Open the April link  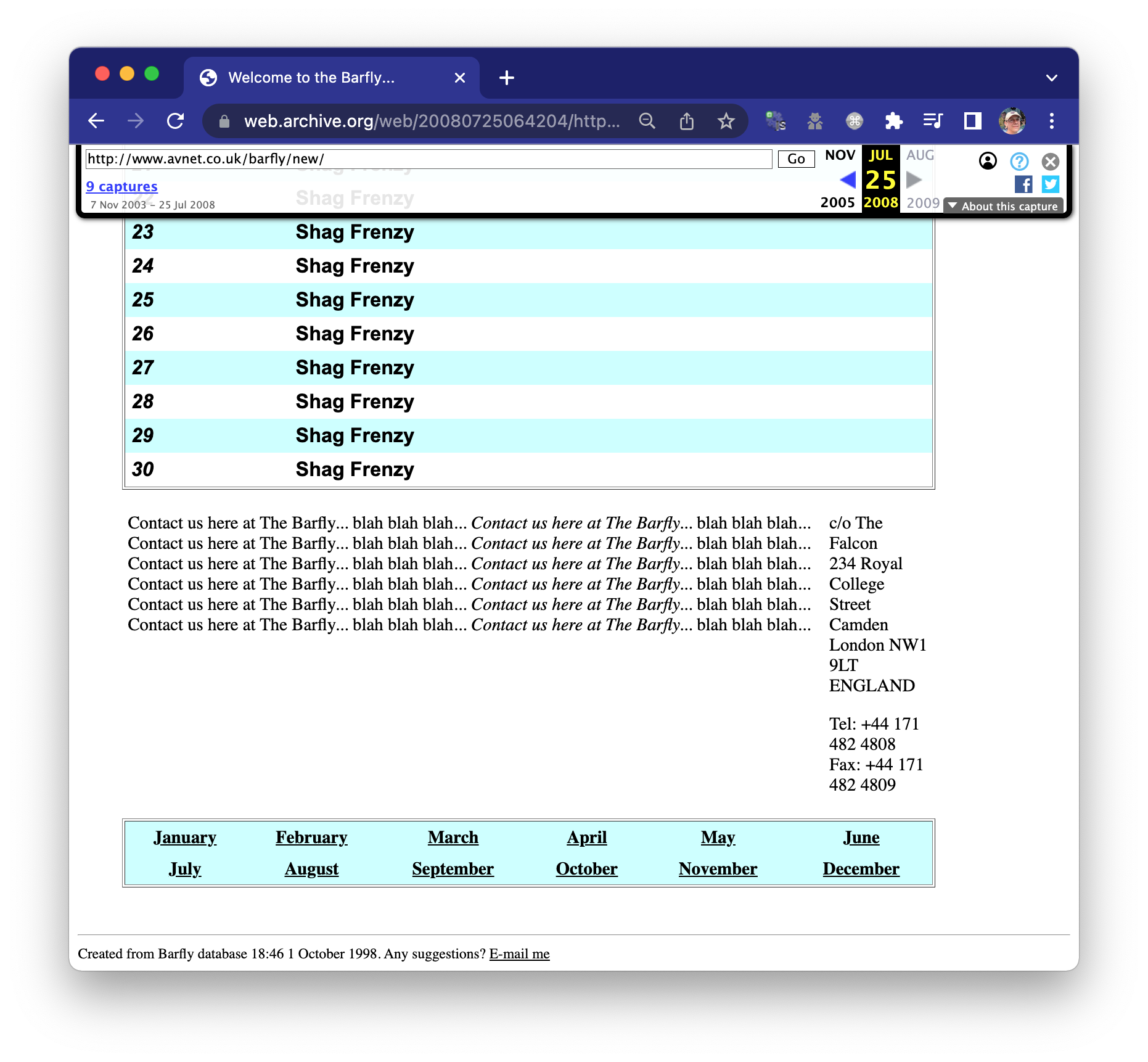[587, 837]
